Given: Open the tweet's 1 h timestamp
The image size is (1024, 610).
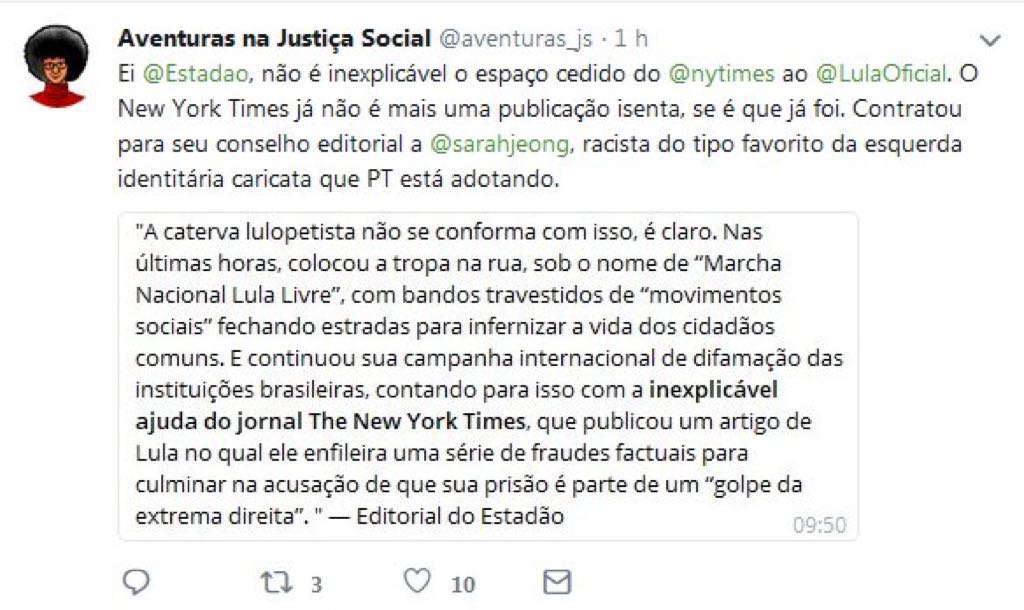Looking at the screenshot, I should (631, 39).
